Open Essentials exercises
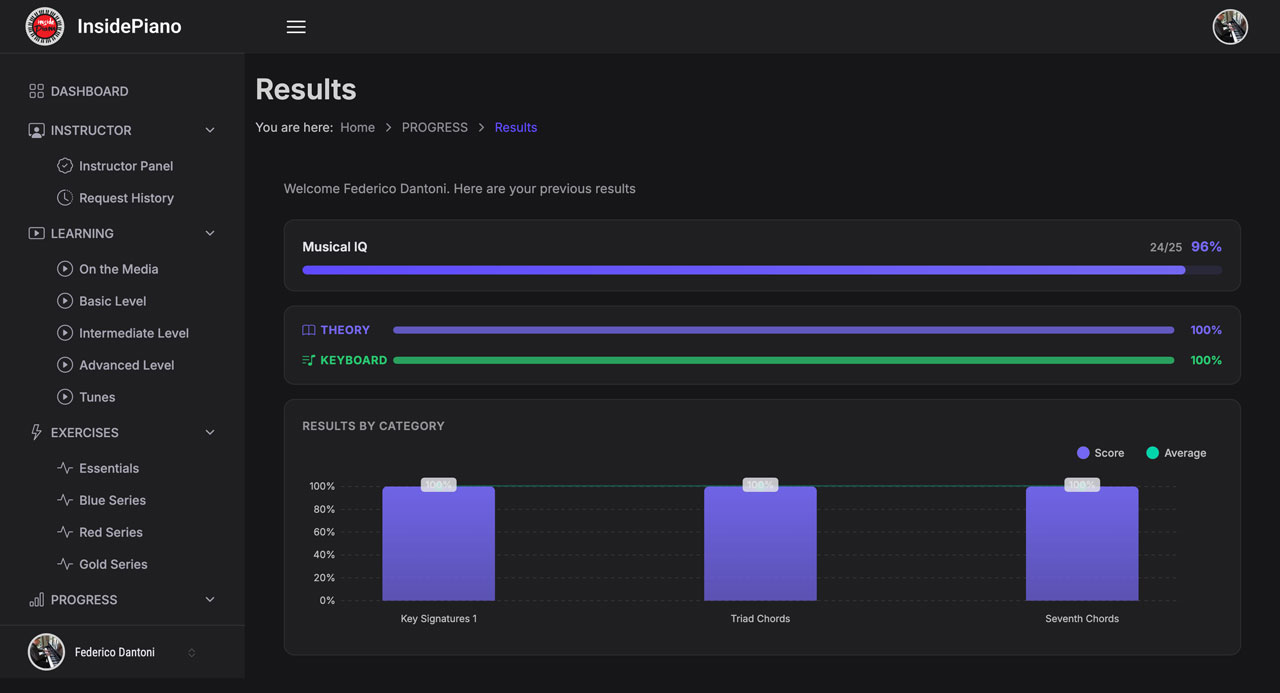1280x693 pixels. click(109, 468)
